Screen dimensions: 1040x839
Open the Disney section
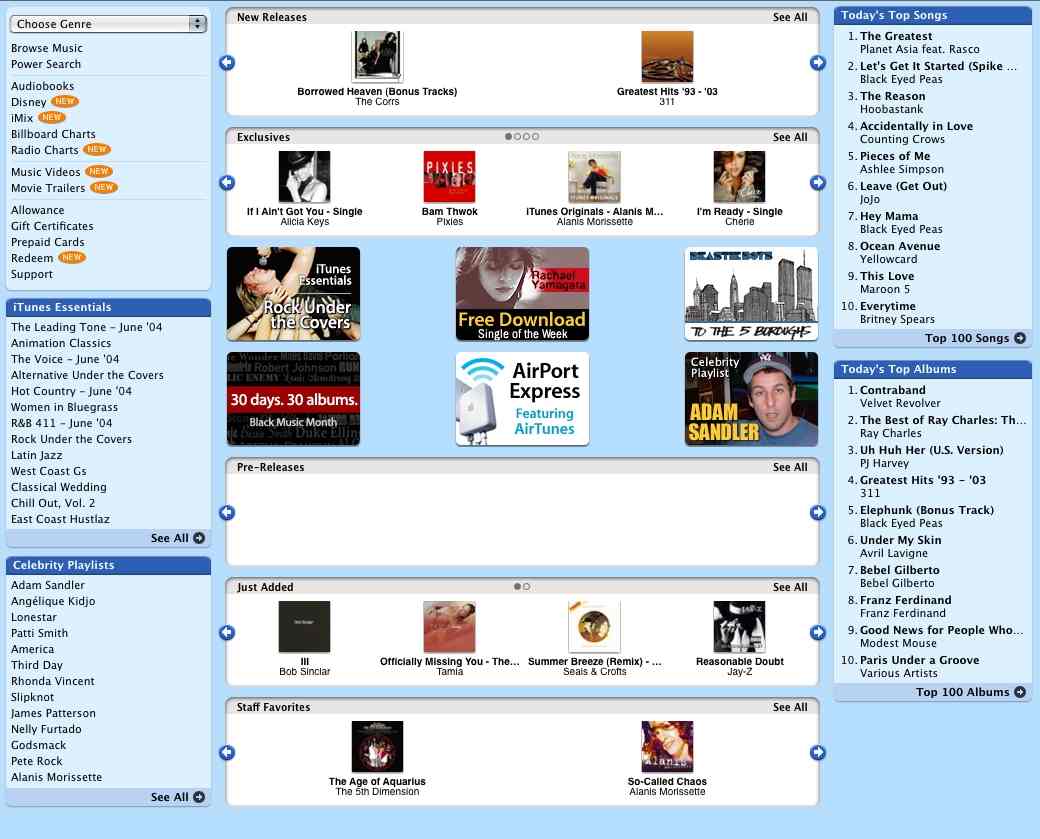[x=29, y=102]
